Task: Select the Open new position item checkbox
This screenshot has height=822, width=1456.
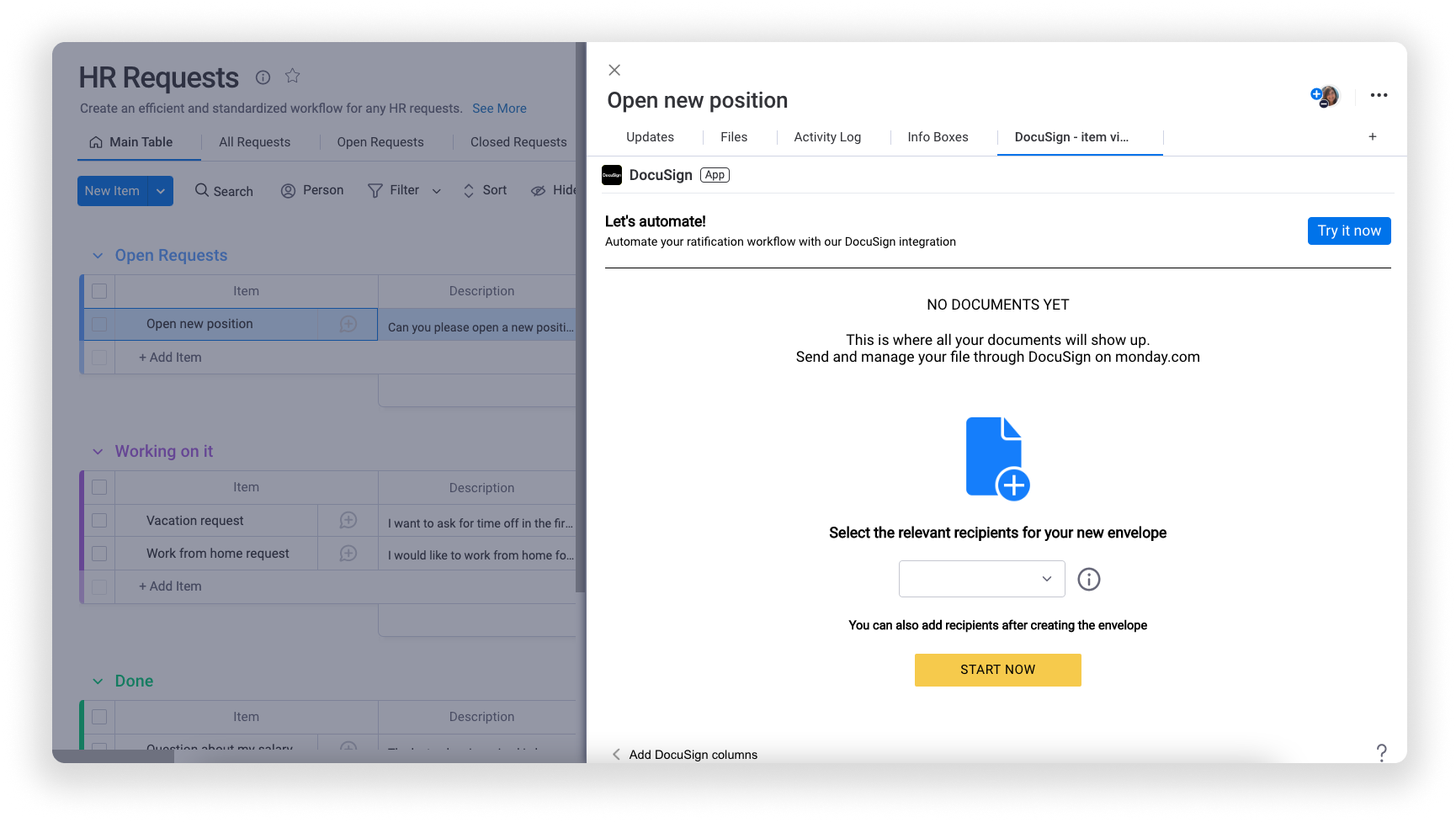Action: (98, 325)
